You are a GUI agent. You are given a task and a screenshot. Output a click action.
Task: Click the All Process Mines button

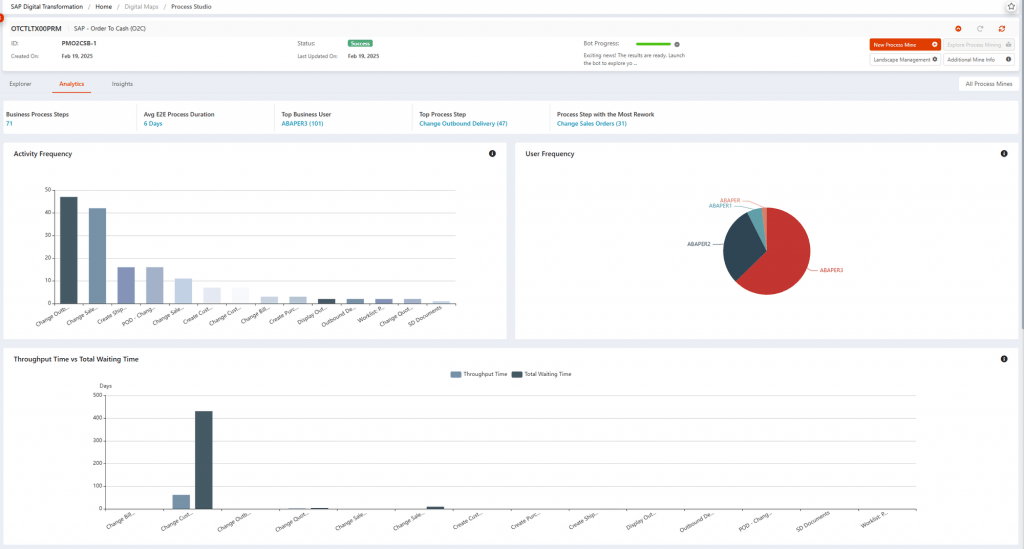click(988, 84)
